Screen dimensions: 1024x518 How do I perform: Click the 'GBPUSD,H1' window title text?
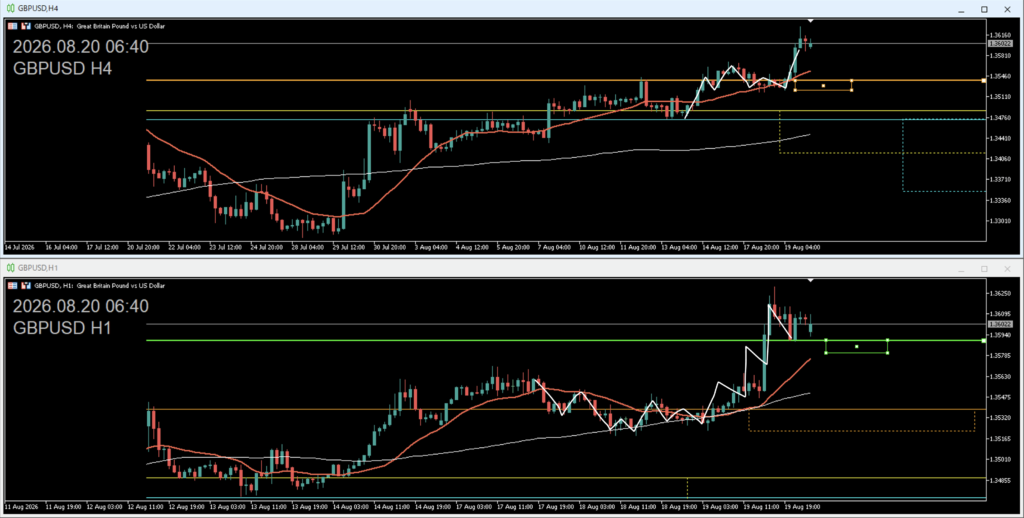tap(38, 268)
